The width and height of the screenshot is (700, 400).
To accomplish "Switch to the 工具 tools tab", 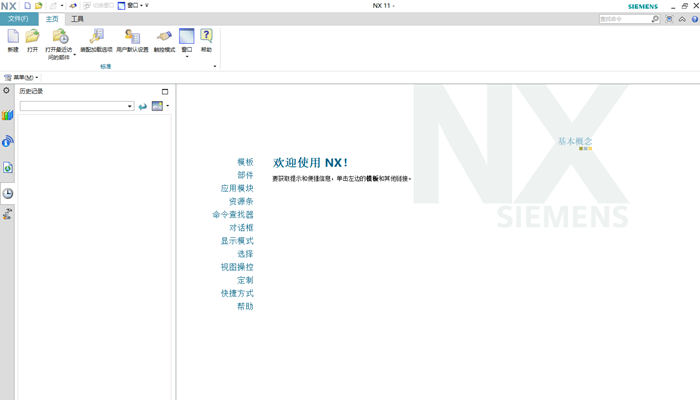I will click(77, 19).
